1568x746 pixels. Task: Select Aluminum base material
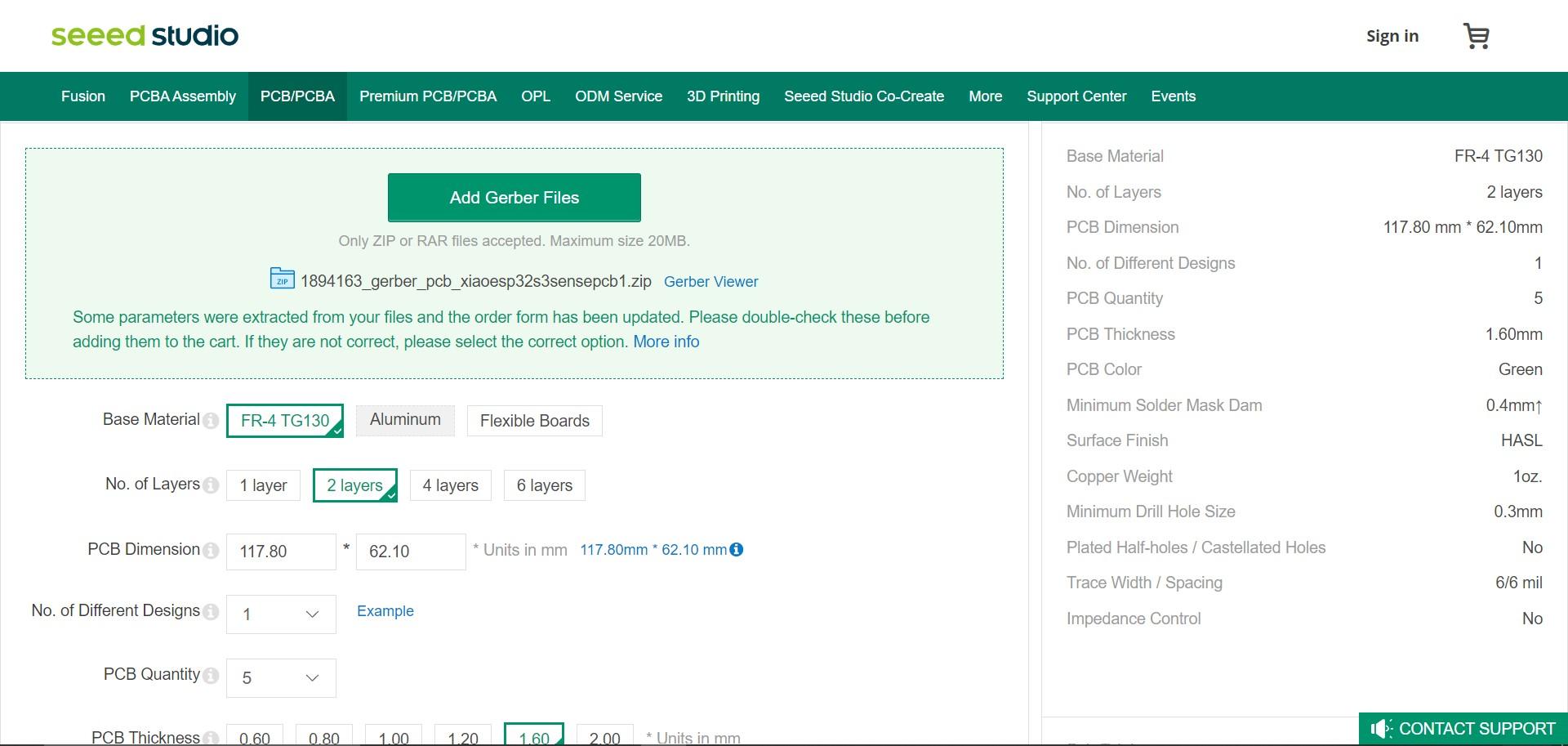[x=405, y=420]
